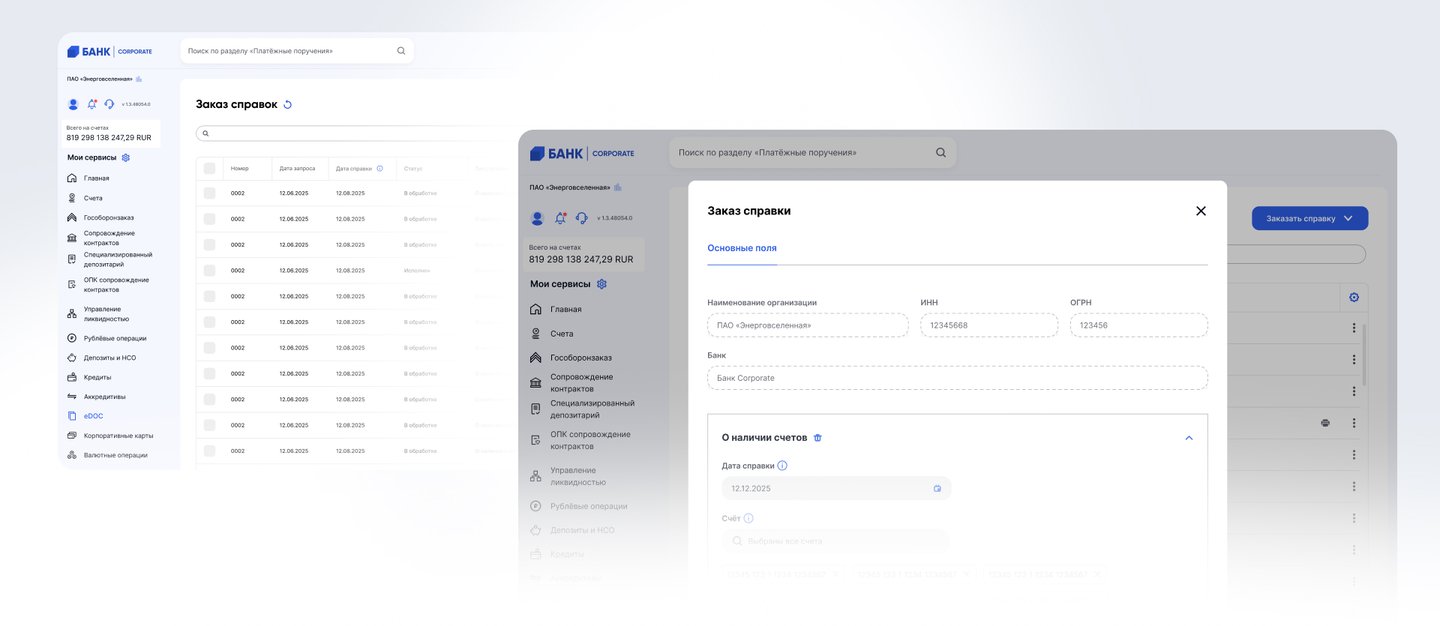Click the «ОГРН» field containing 123456
Image resolution: width=1440 pixels, height=626 pixels.
[1139, 325]
